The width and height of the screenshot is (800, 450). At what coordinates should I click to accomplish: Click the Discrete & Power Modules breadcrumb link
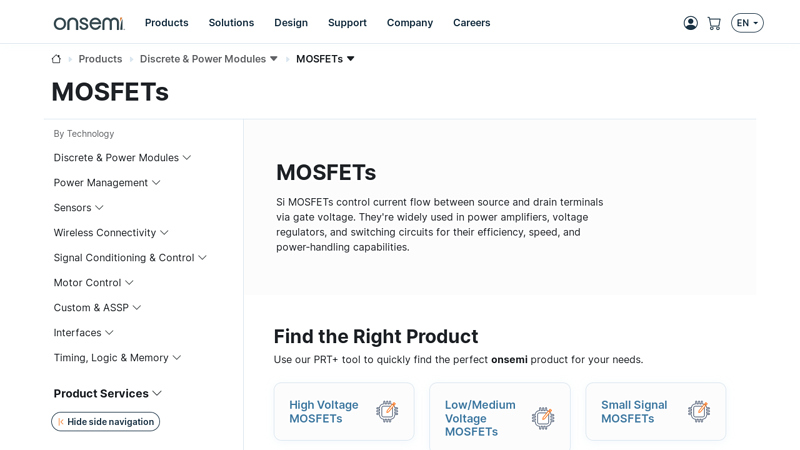click(x=203, y=59)
